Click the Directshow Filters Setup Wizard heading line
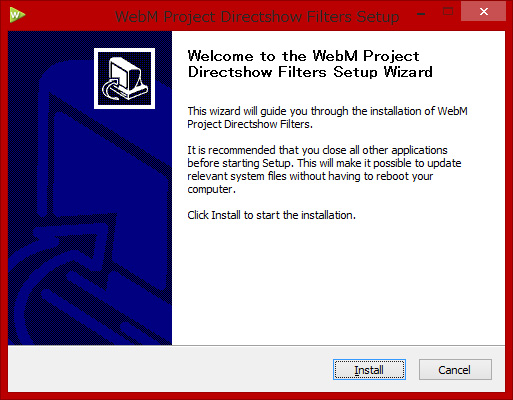513x400 pixels. (x=310, y=72)
